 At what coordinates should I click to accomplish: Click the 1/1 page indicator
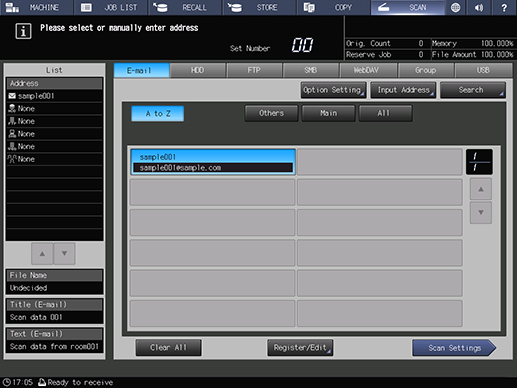[x=479, y=162]
